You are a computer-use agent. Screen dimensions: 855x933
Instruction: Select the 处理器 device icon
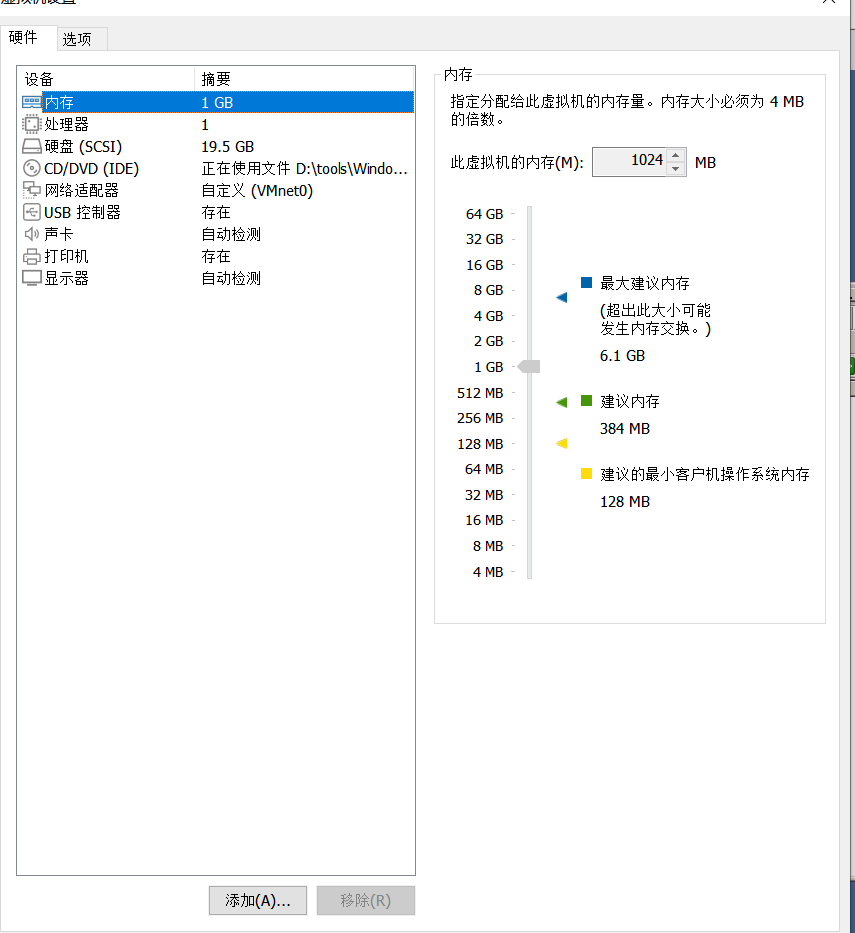(x=31, y=123)
